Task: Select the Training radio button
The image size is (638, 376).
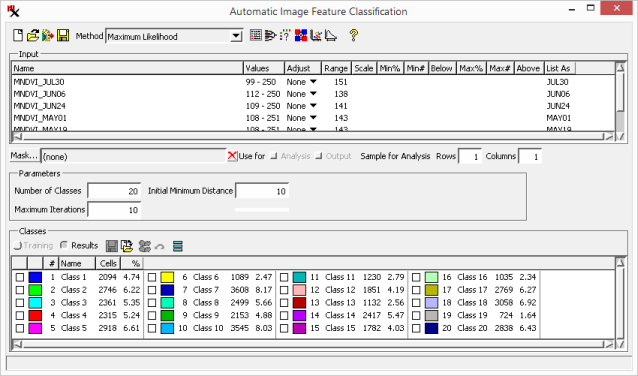Action: click(17, 246)
